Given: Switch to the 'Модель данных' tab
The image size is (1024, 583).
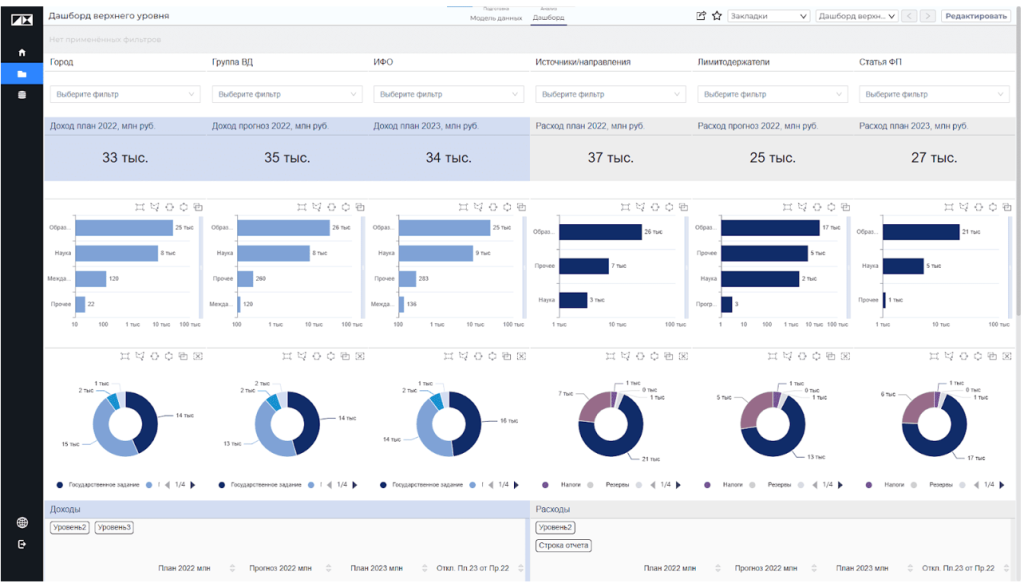Looking at the screenshot, I should point(495,18).
